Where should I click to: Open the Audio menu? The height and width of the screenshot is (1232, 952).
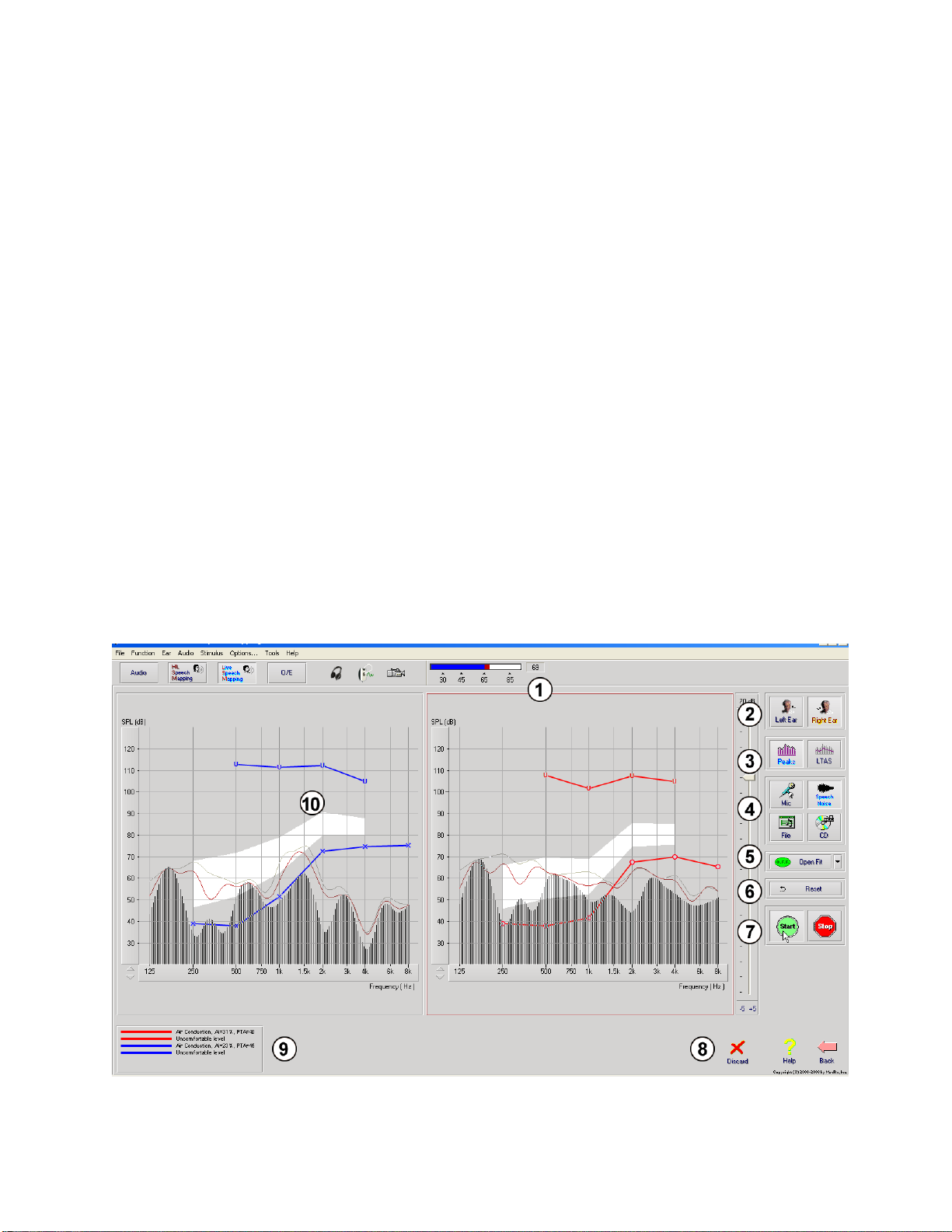coord(186,653)
